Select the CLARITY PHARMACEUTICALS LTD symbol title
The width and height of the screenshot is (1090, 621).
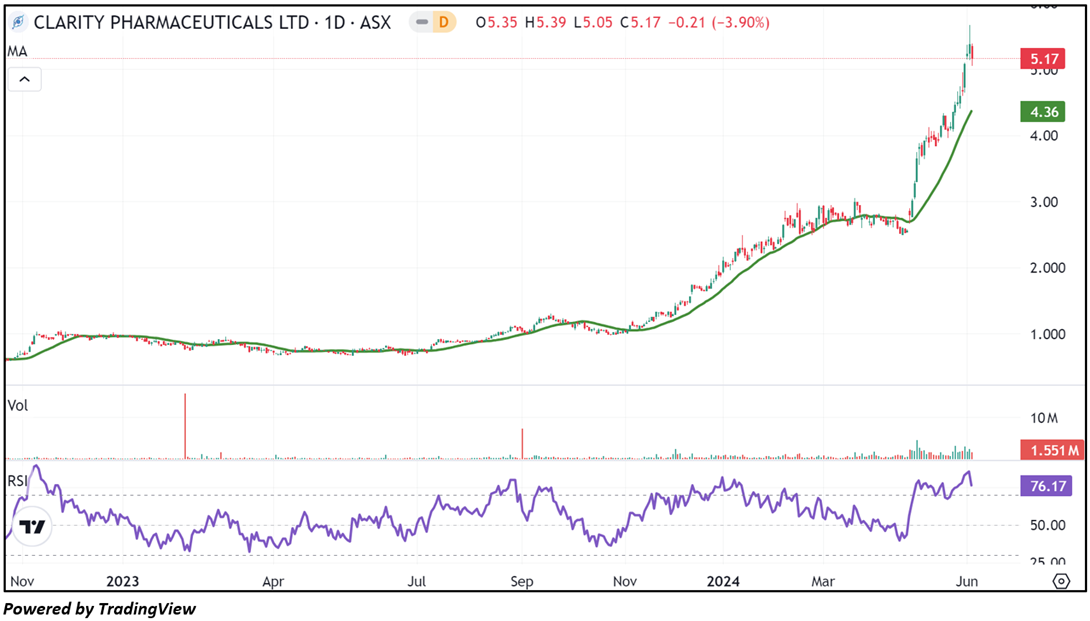[212, 22]
